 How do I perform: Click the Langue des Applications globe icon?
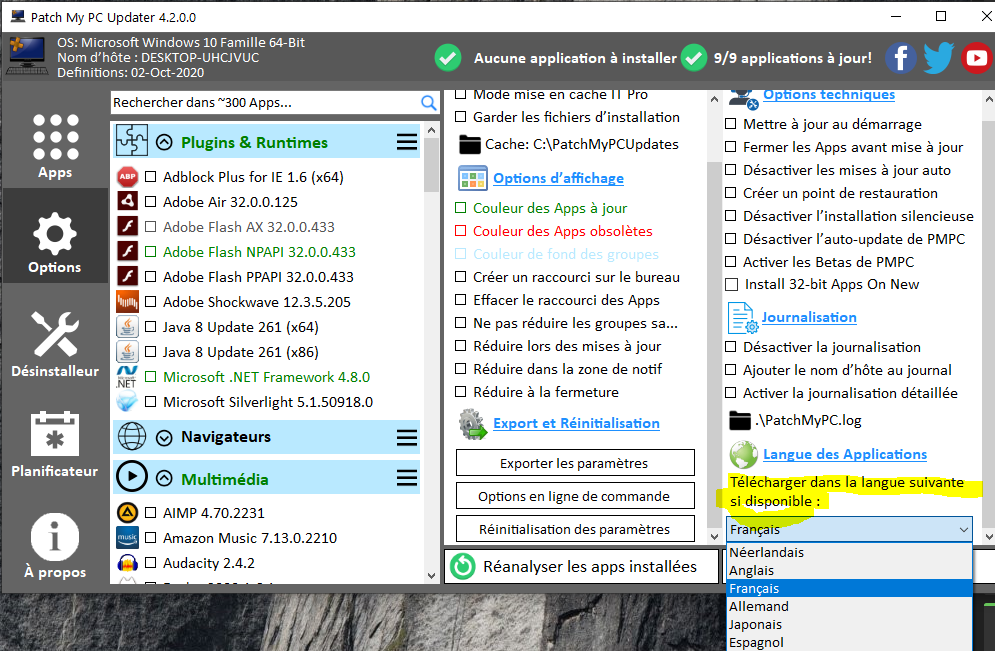[743, 454]
